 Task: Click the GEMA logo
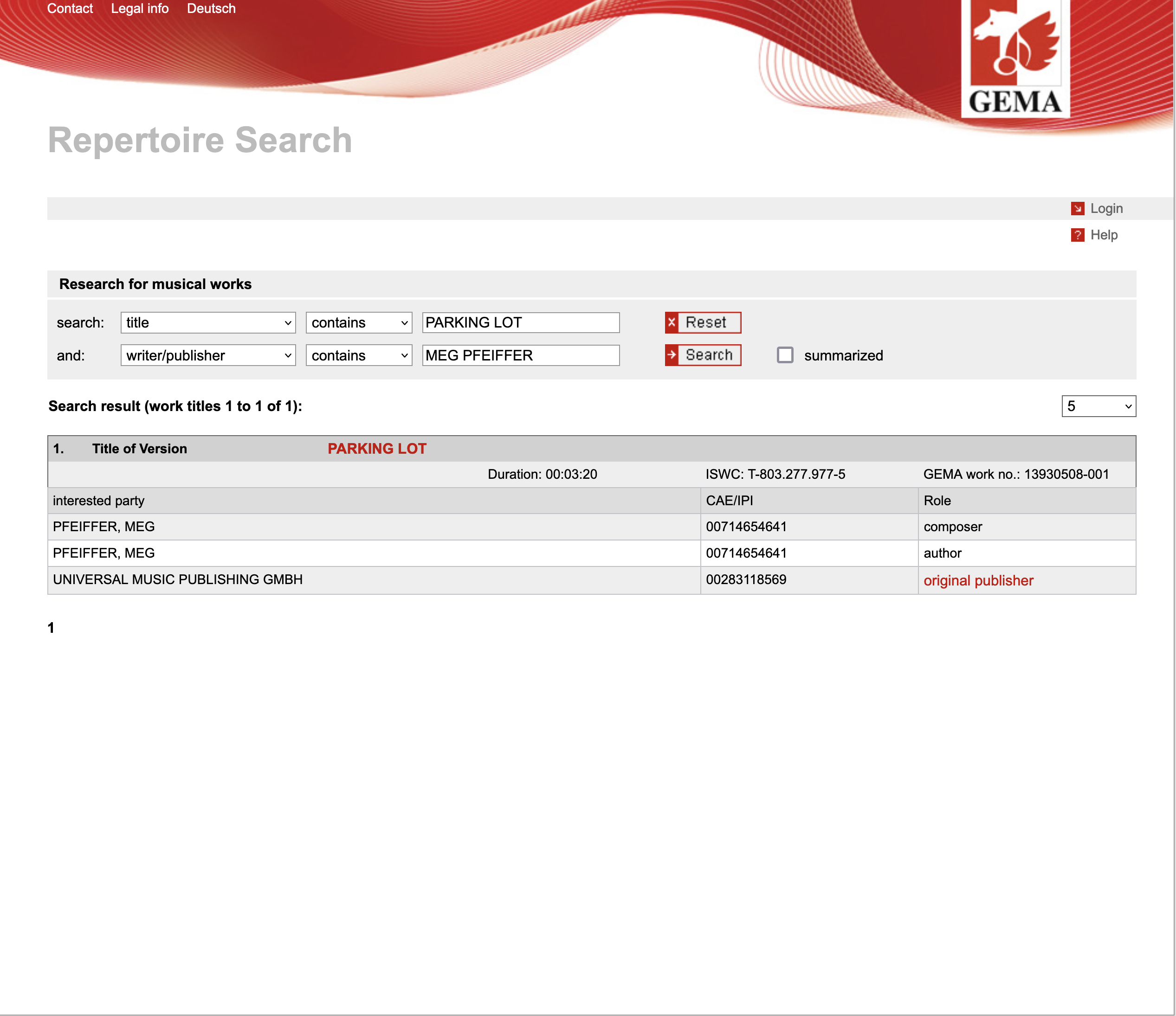(x=1015, y=58)
